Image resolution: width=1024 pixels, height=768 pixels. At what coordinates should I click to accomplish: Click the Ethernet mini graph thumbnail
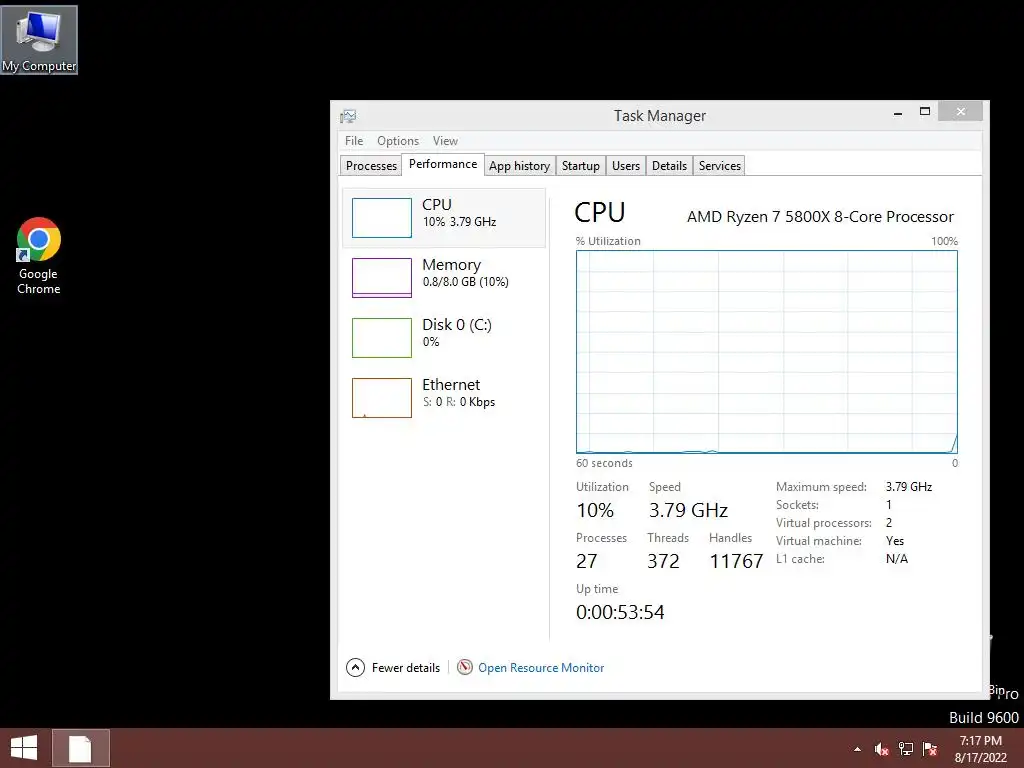382,398
